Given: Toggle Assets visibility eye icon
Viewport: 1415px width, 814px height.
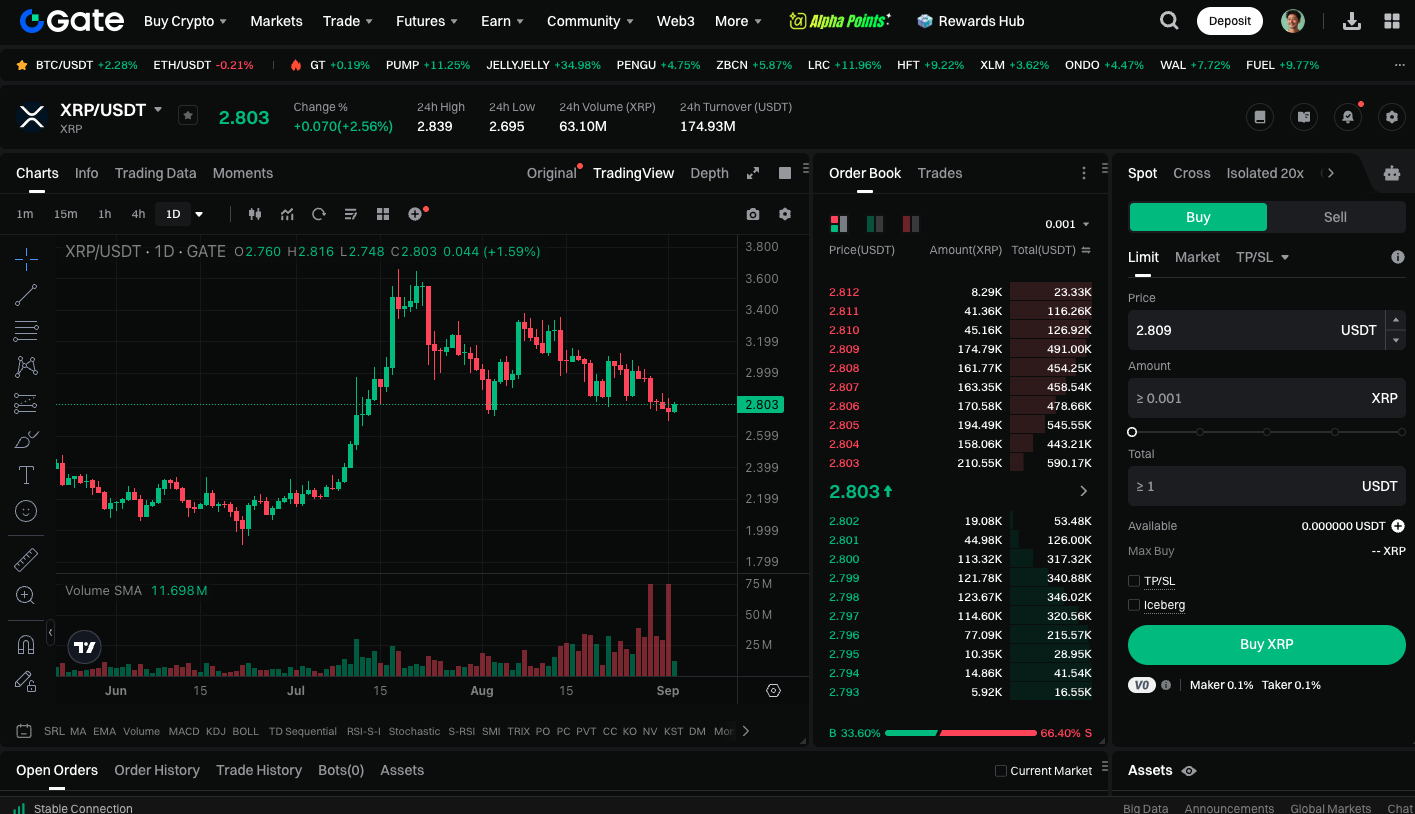Looking at the screenshot, I should [x=1189, y=771].
